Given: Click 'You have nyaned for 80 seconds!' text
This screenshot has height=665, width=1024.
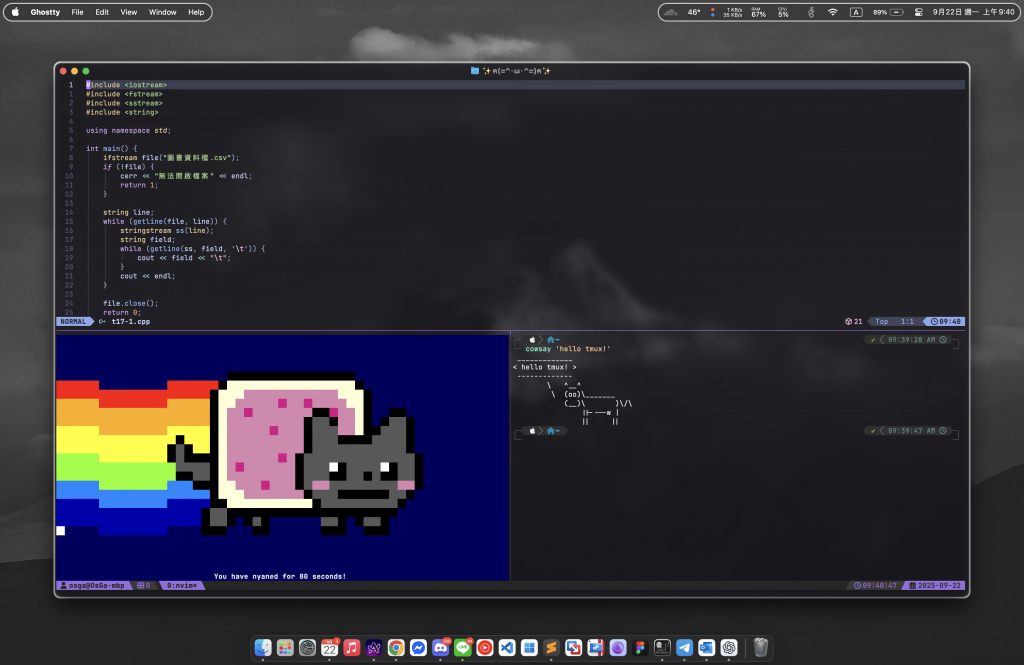Looking at the screenshot, I should 280,576.
